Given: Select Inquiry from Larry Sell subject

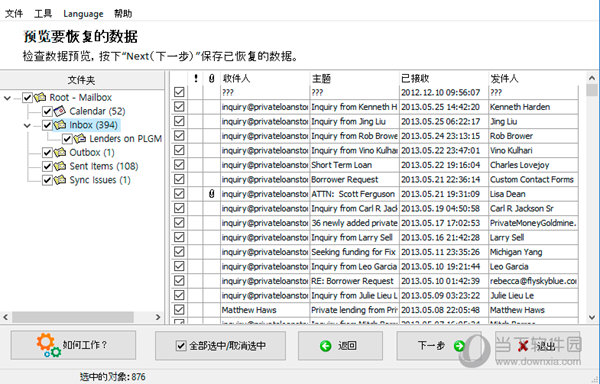Looking at the screenshot, I should tap(354, 238).
